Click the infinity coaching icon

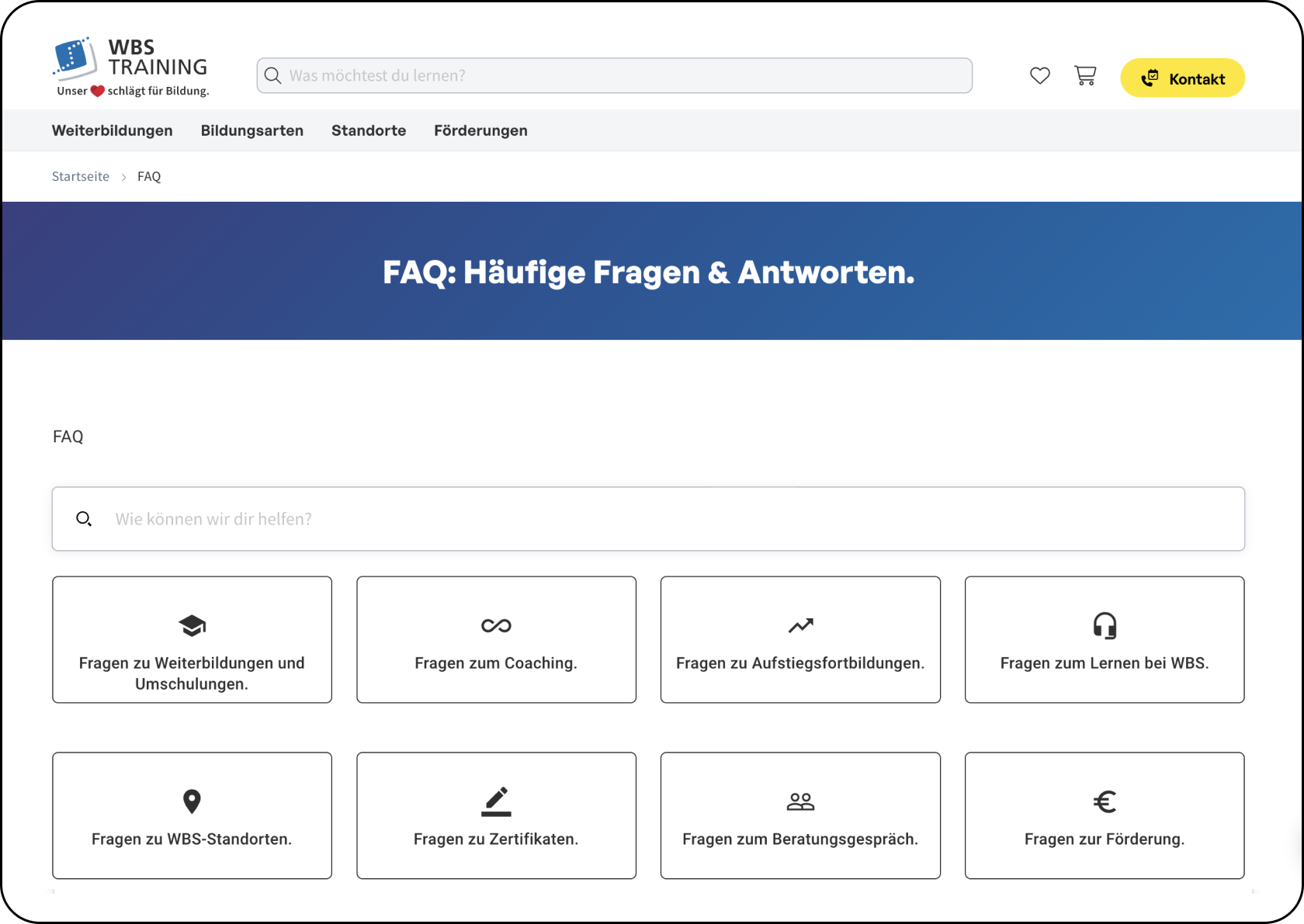tap(496, 625)
